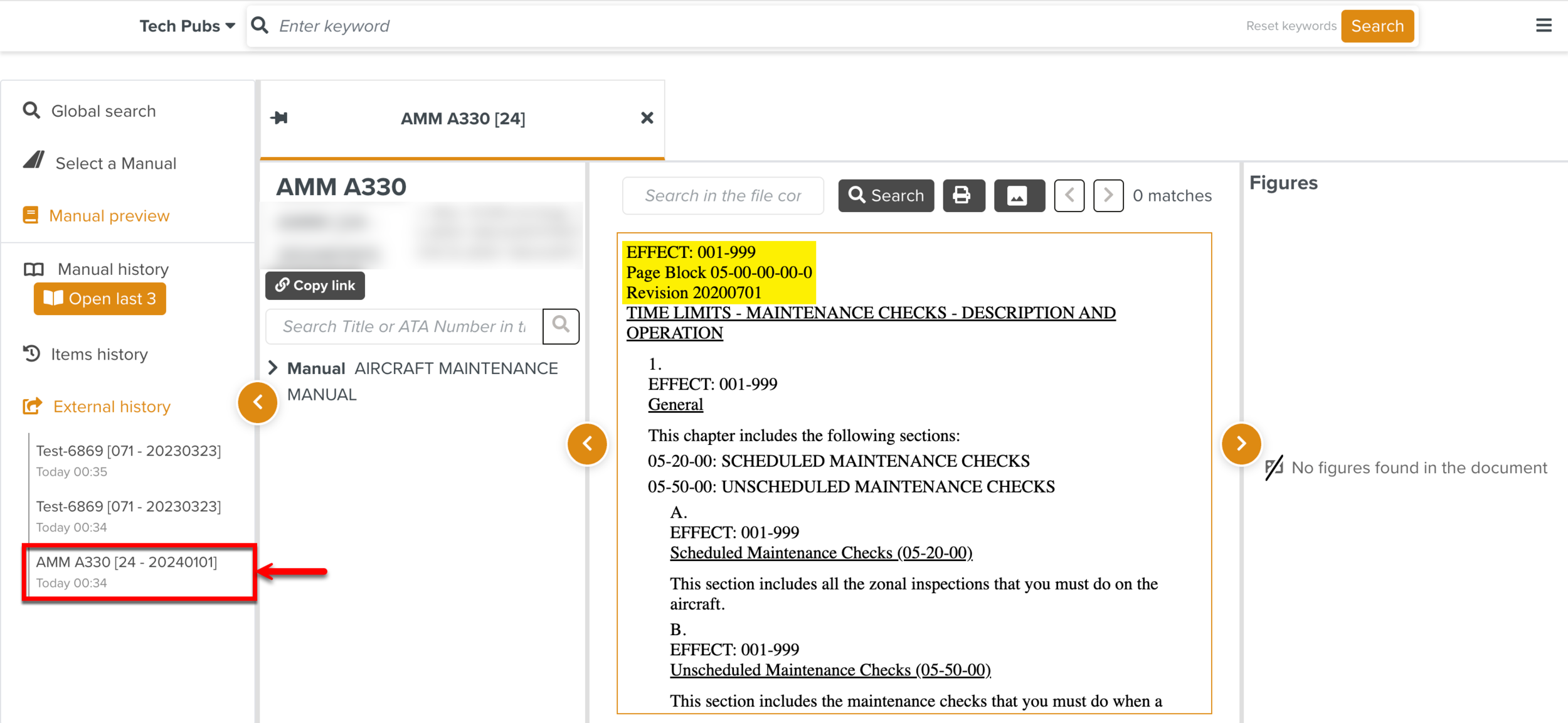Click the Search in the file content field

(x=723, y=196)
